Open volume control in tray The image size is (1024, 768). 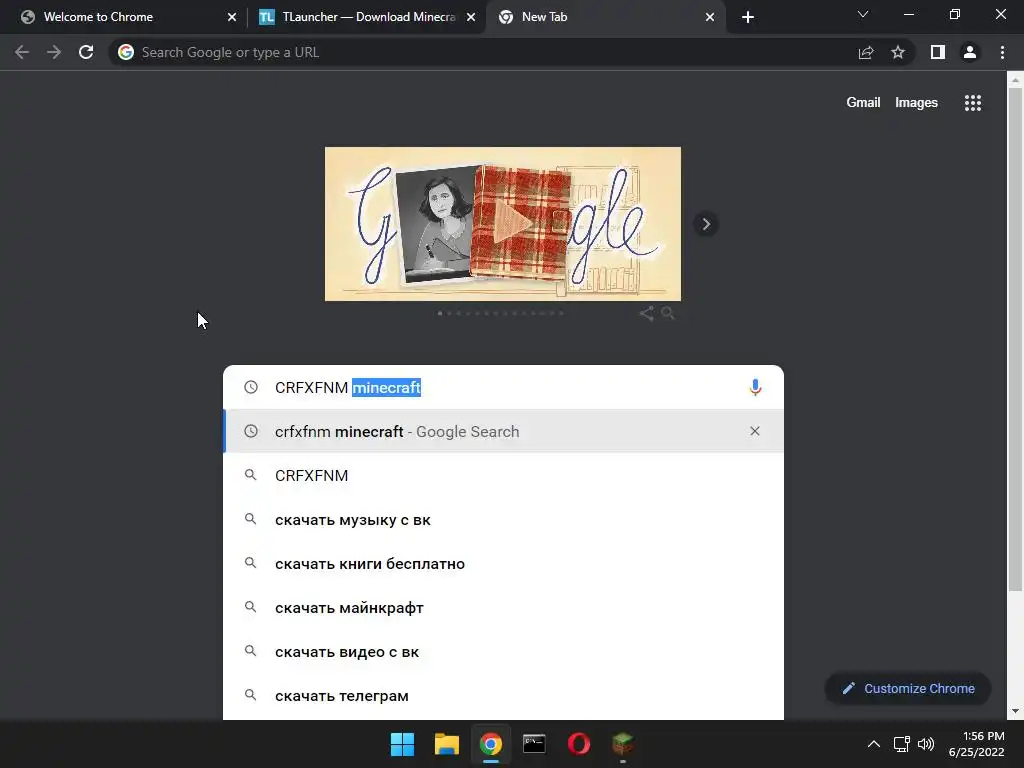926,744
